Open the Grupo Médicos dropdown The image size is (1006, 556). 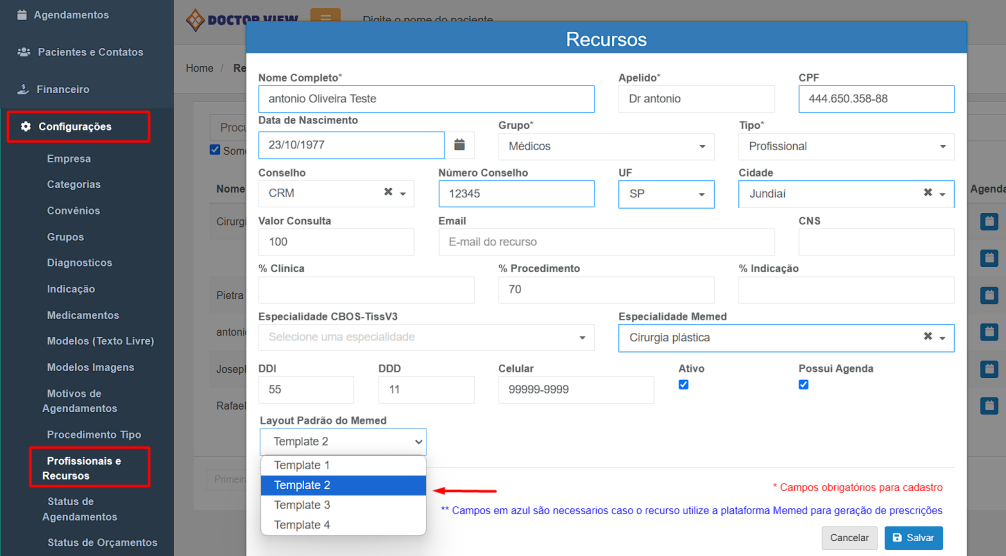pyautogui.click(x=606, y=146)
